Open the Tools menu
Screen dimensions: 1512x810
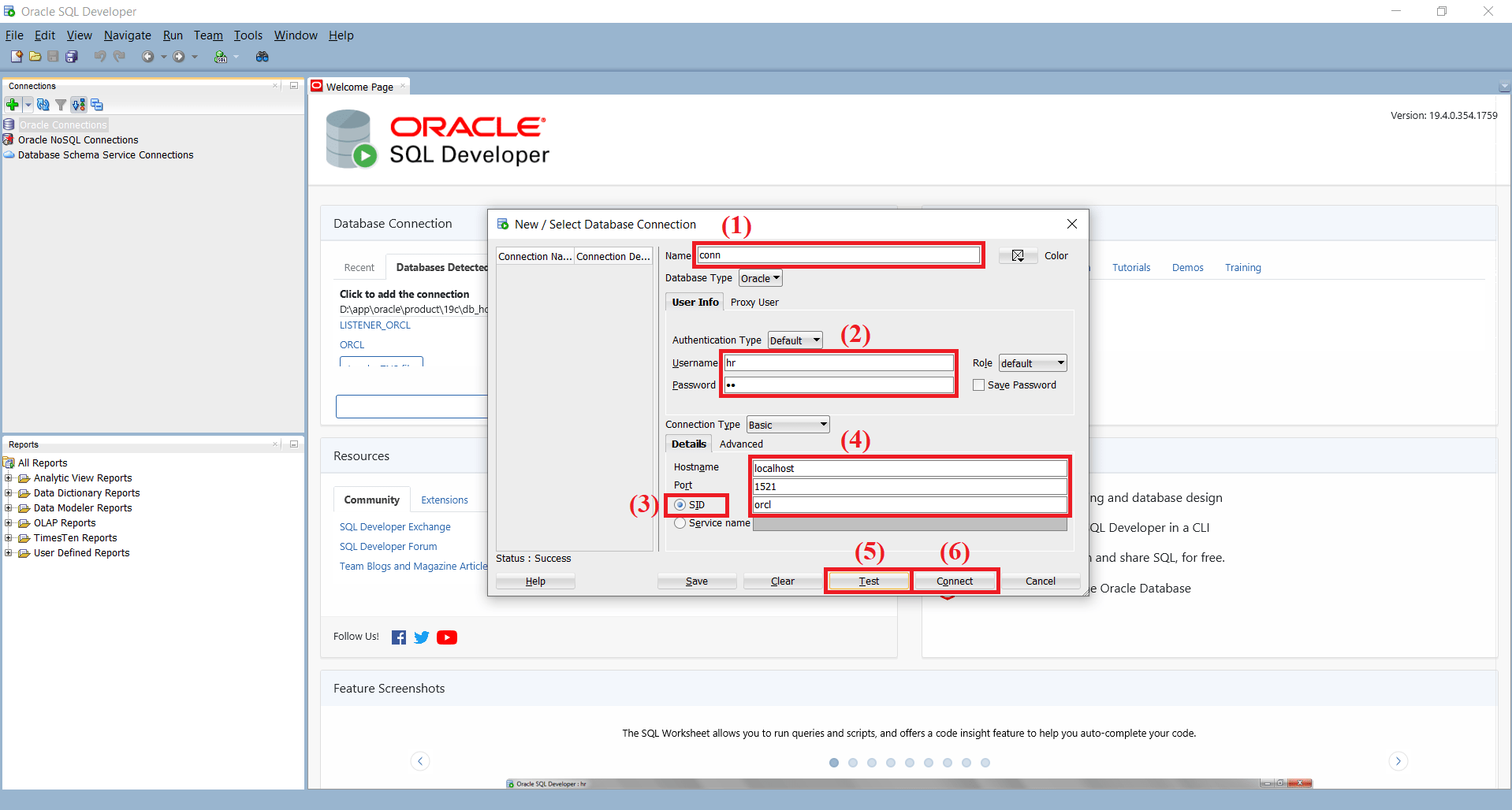coord(248,35)
